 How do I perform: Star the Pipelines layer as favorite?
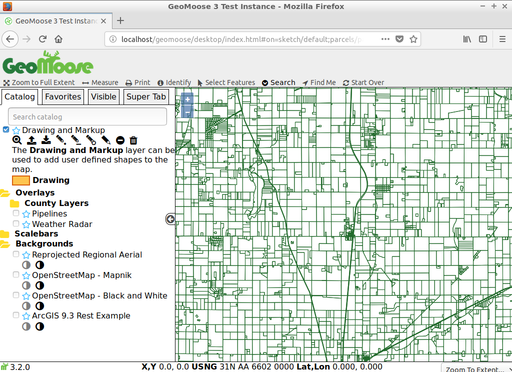click(26, 214)
